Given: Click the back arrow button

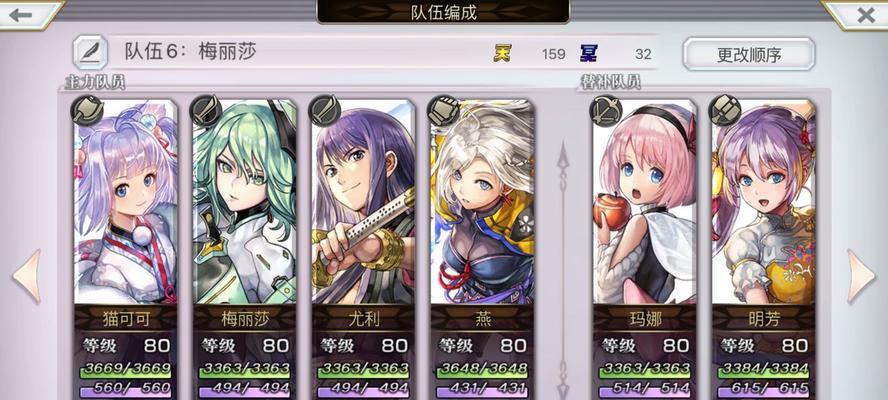Looking at the screenshot, I should (25, 14).
